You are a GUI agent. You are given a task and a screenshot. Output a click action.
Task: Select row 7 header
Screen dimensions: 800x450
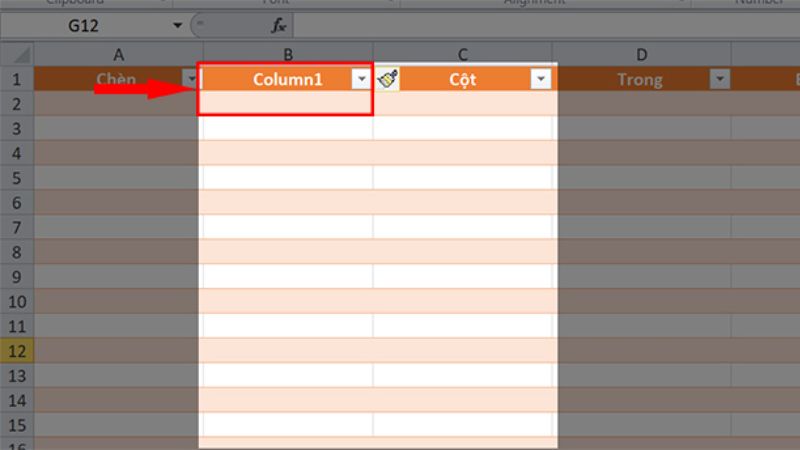(17, 227)
